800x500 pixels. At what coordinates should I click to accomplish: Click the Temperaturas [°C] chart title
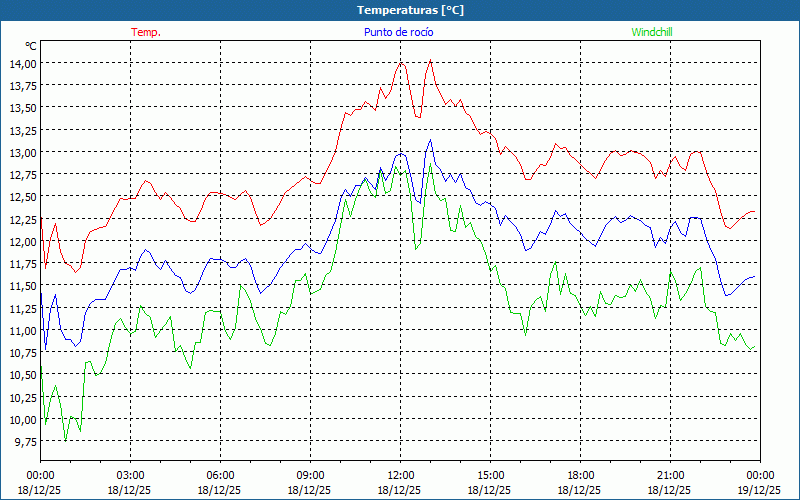click(x=410, y=10)
